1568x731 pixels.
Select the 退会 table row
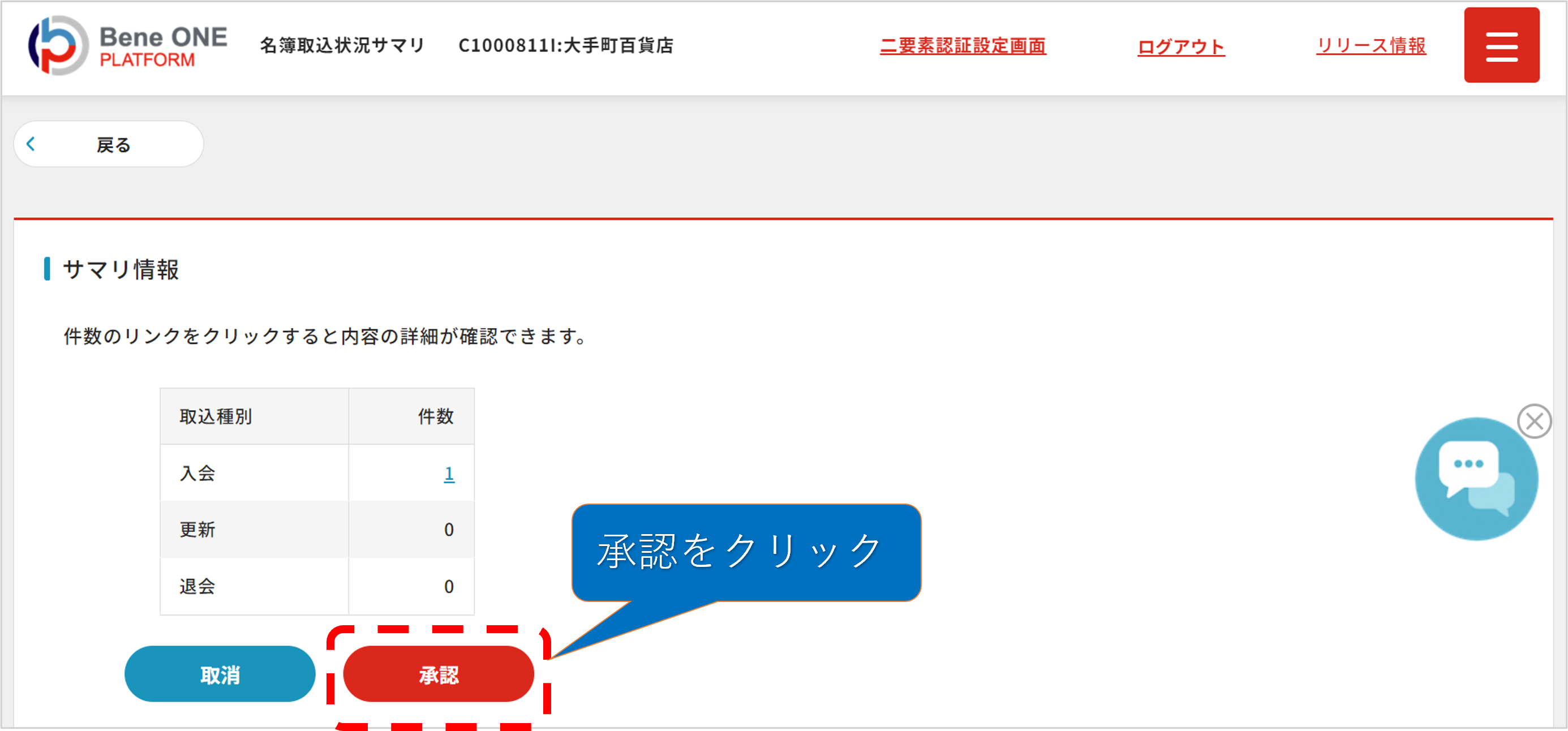point(198,586)
